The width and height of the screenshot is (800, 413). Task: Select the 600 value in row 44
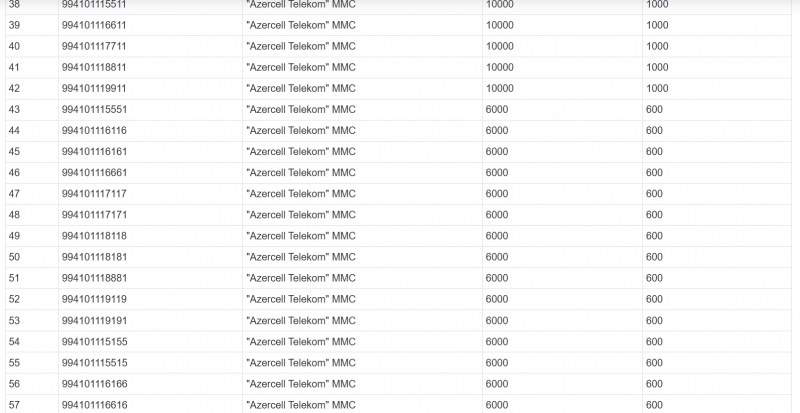(654, 130)
